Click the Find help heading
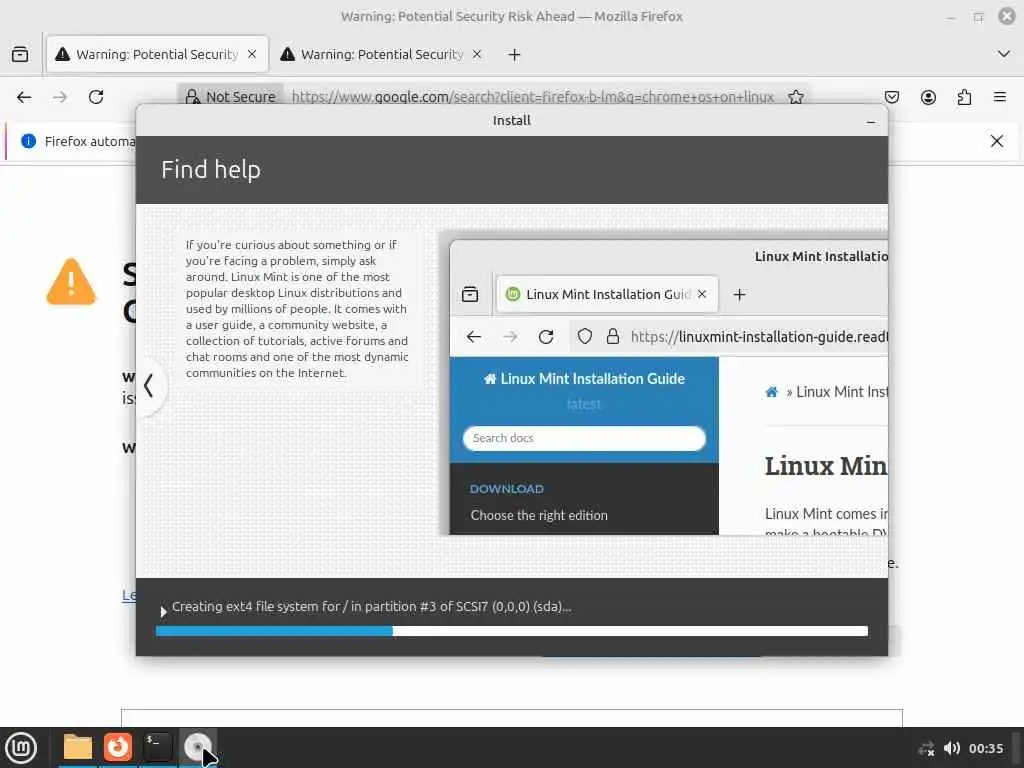The height and width of the screenshot is (768, 1024). tap(211, 170)
